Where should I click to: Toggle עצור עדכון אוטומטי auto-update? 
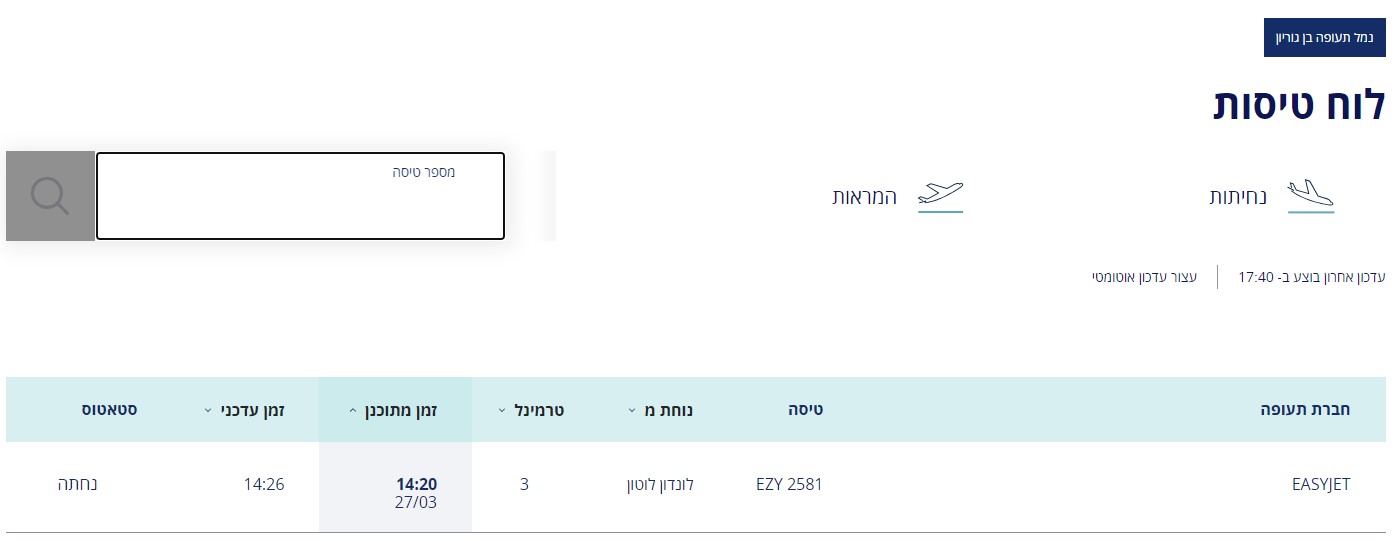coord(1144,276)
